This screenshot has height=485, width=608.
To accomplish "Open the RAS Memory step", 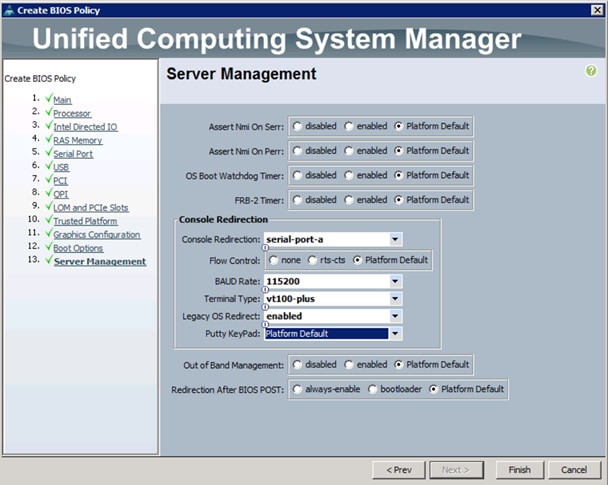I will point(78,140).
